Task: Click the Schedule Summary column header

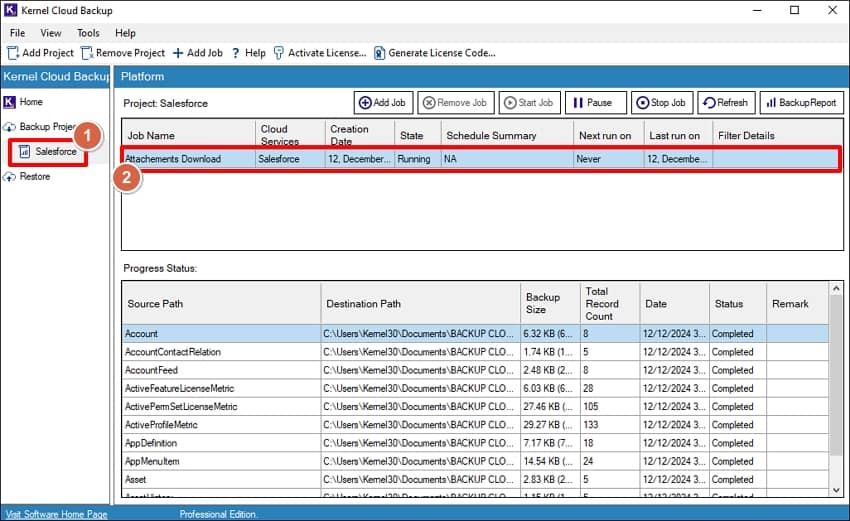Action: [x=507, y=136]
